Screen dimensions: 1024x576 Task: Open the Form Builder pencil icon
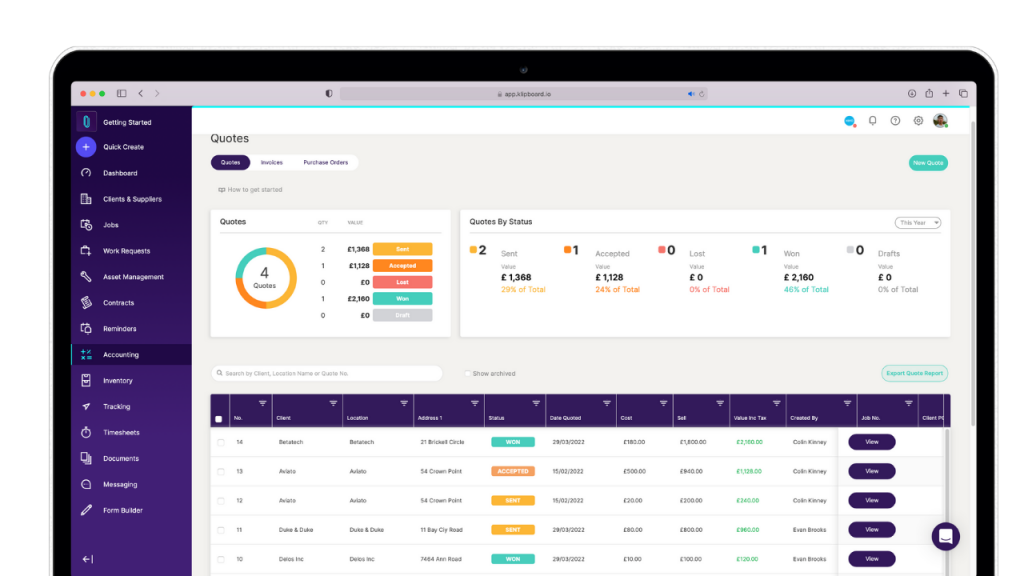(x=86, y=510)
